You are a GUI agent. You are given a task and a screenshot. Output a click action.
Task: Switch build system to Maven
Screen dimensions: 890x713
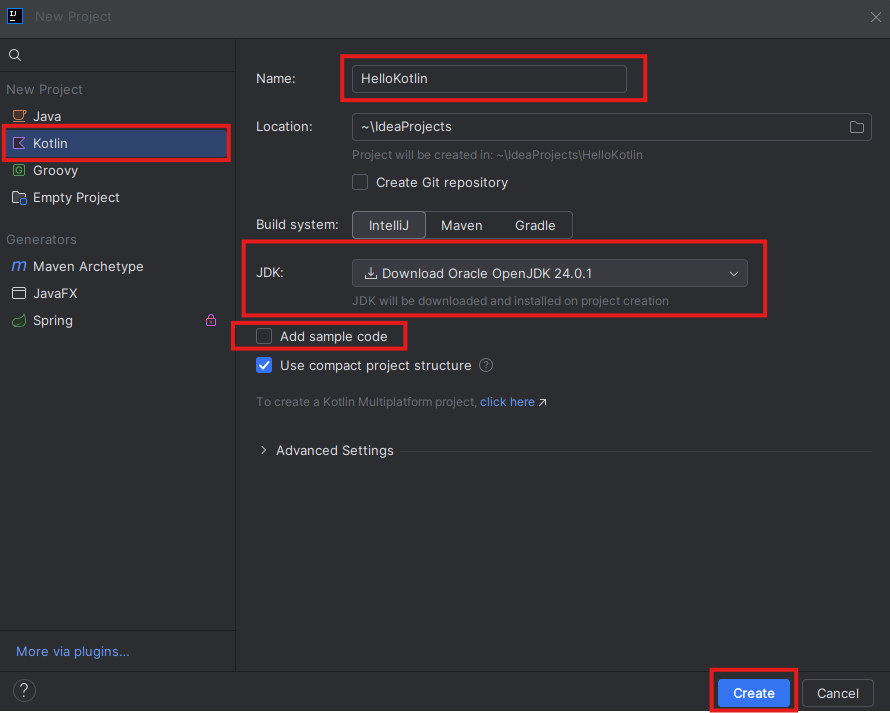coord(461,225)
